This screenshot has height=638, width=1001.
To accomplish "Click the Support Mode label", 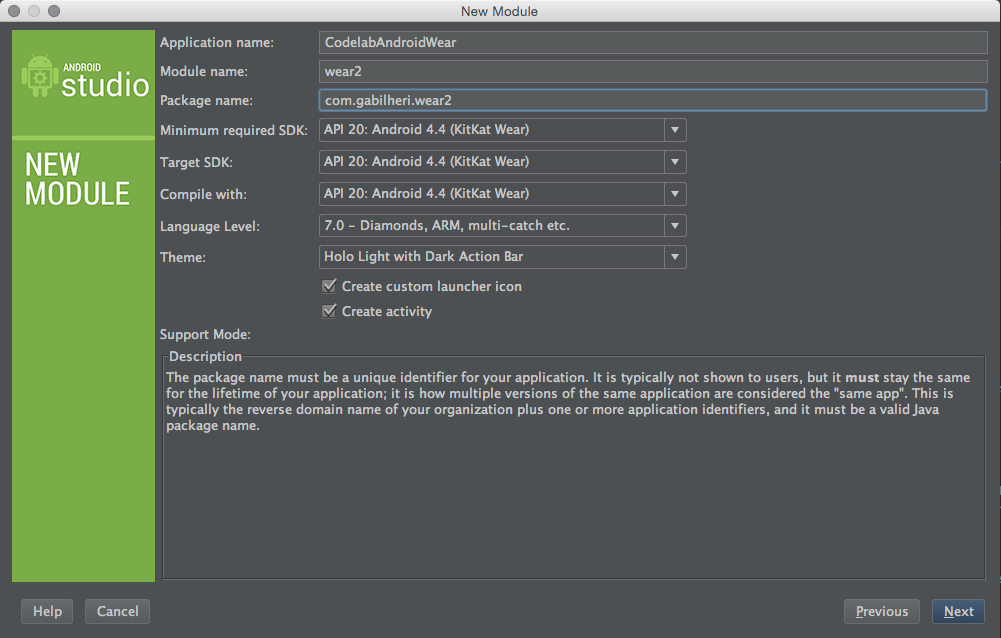I will (205, 334).
